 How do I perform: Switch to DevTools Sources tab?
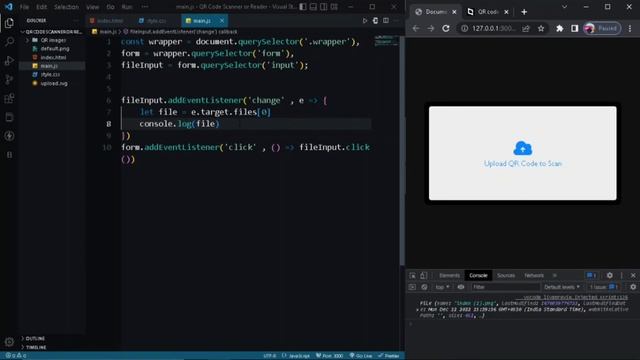[x=506, y=276]
